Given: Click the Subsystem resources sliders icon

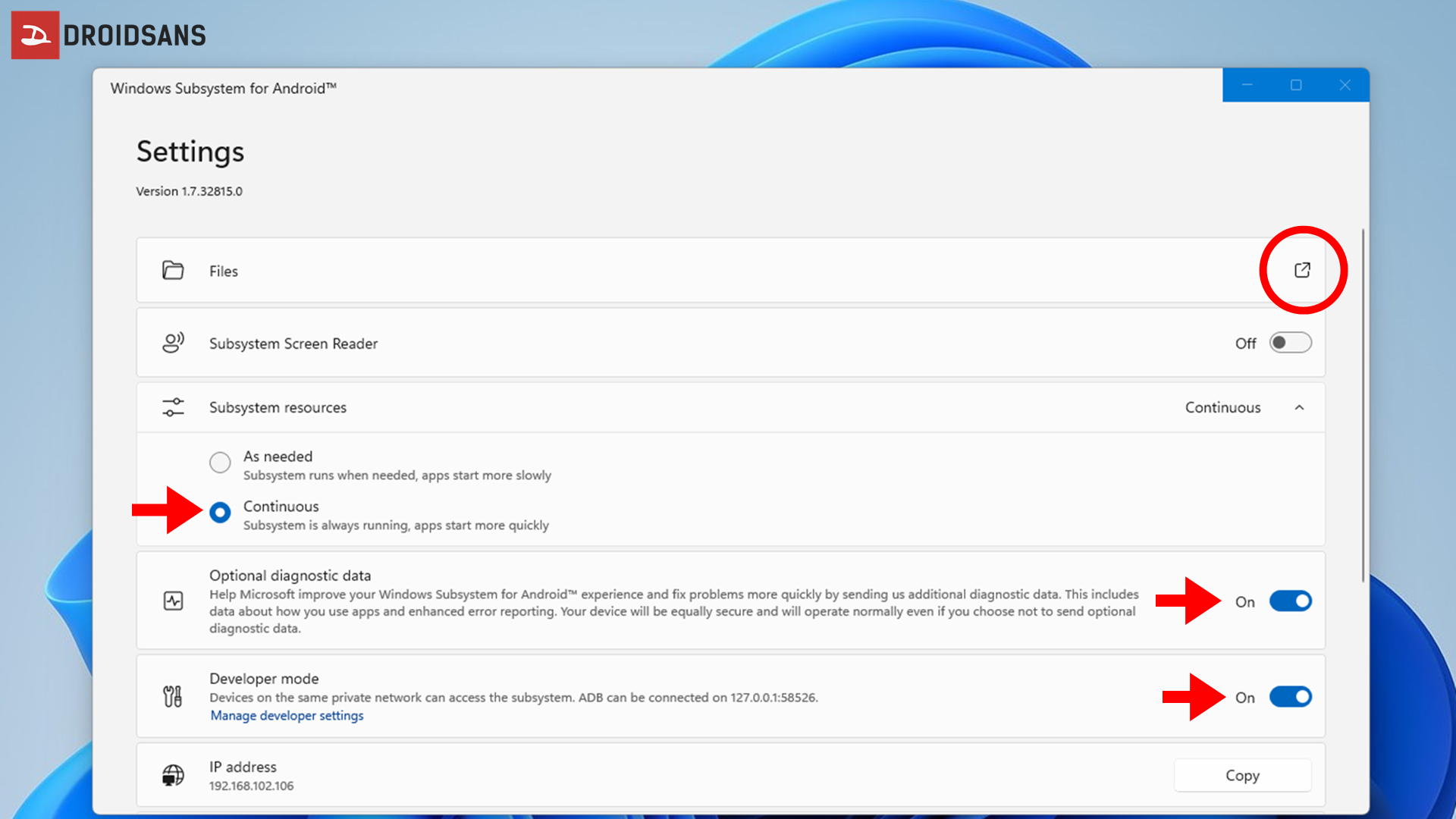Looking at the screenshot, I should [x=173, y=407].
